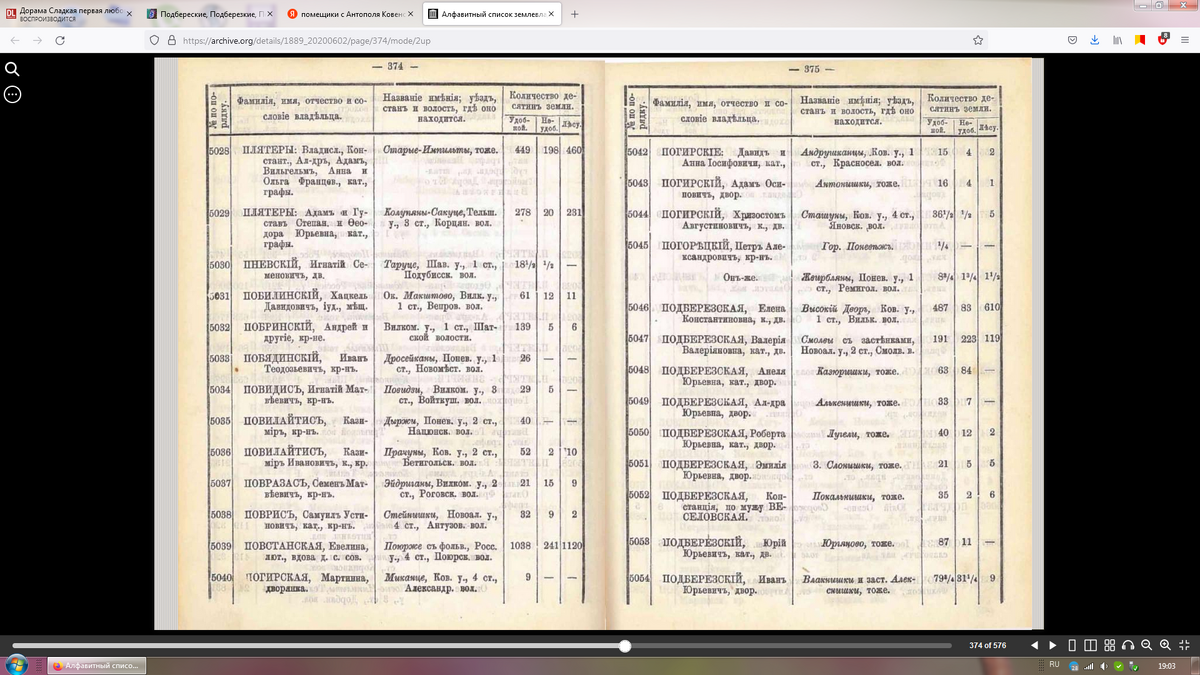
Task: Select the Алфавитный список землевладельцев tab
Action: [x=490, y=15]
